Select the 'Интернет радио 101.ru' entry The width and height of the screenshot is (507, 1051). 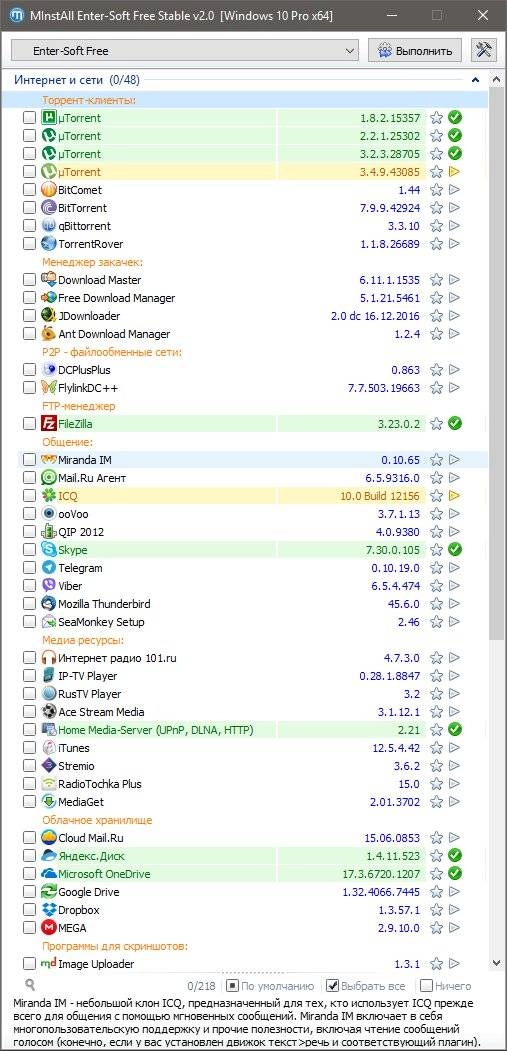point(117,658)
